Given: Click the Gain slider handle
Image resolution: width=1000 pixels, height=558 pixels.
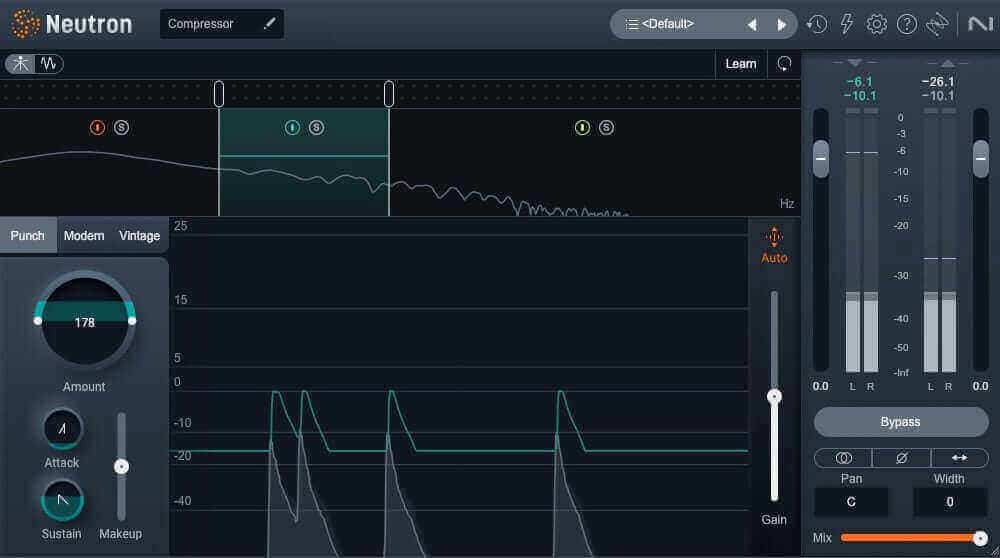Looking at the screenshot, I should 774,397.
